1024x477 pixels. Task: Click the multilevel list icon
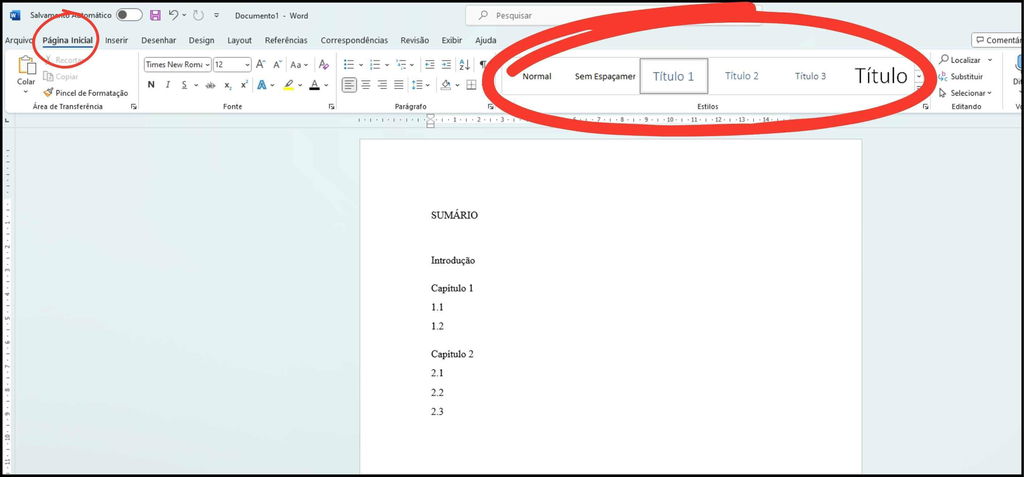click(x=401, y=65)
